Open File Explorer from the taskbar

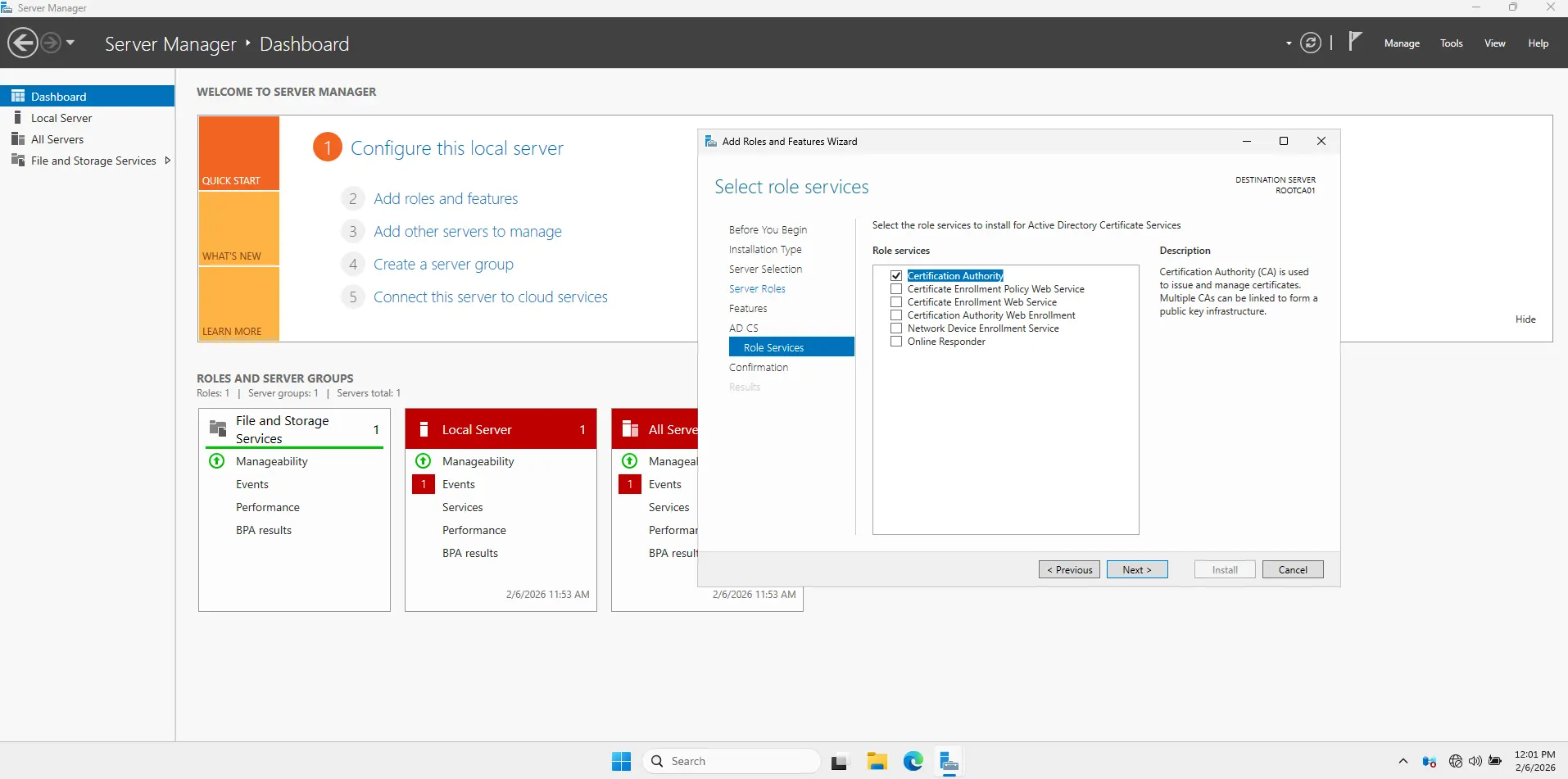coord(877,761)
